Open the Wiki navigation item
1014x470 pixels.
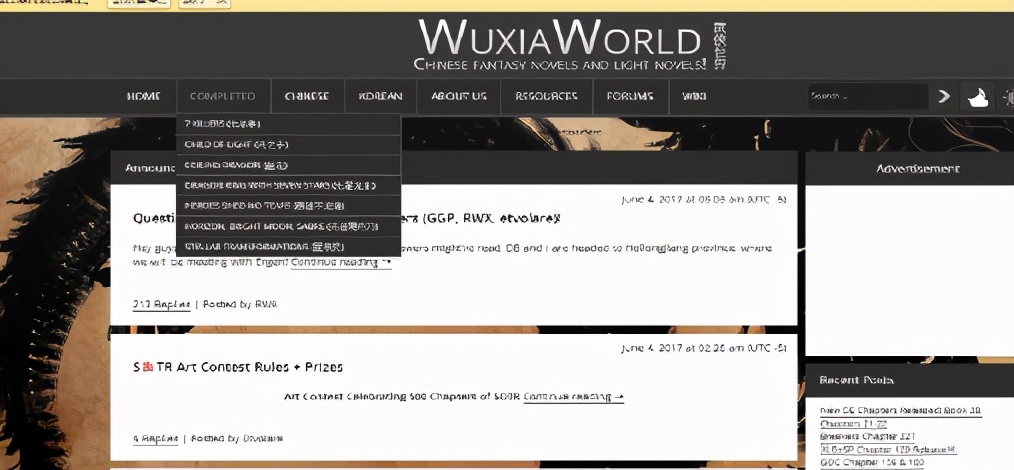point(694,96)
